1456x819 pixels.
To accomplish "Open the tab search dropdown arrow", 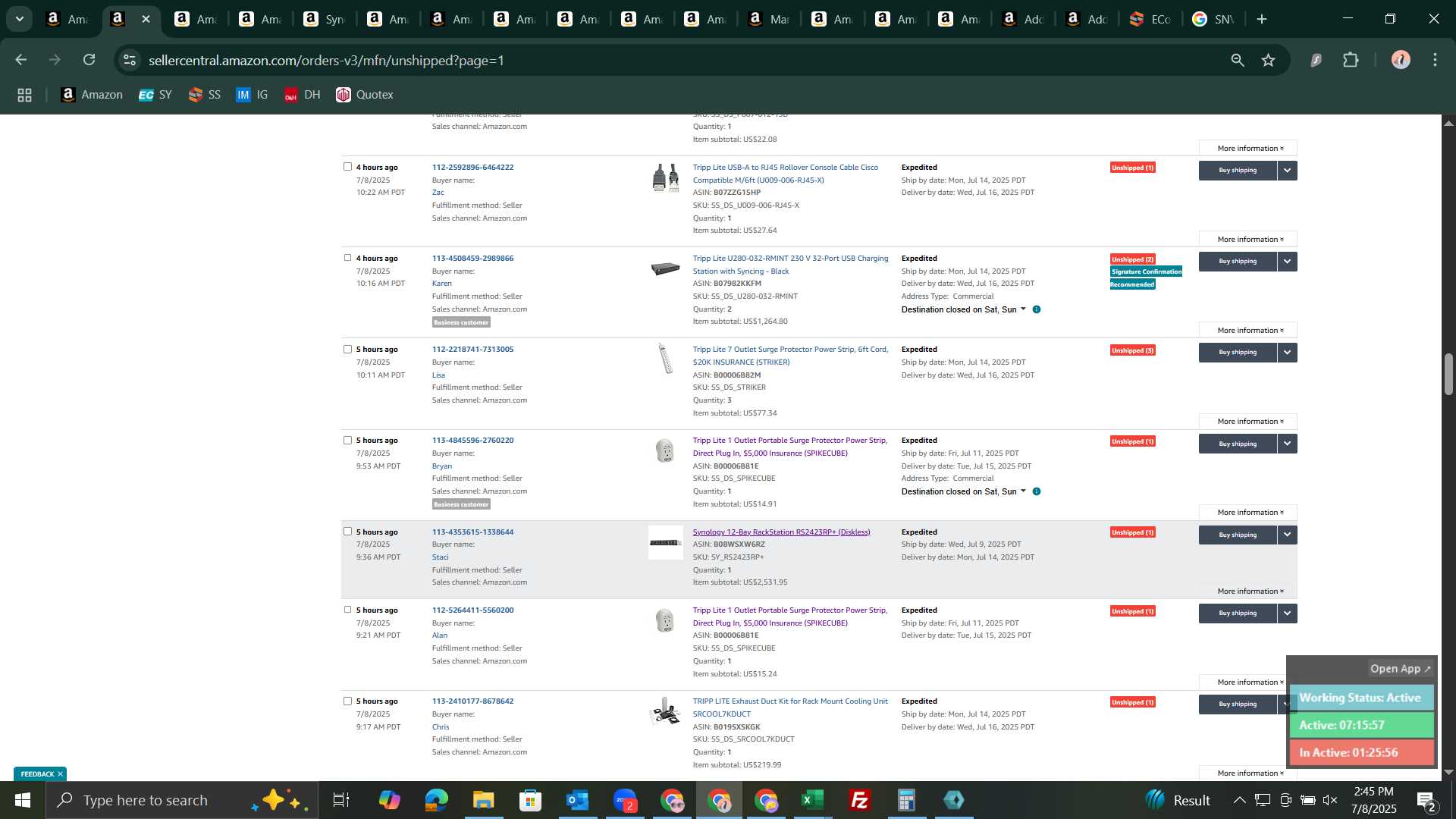I will [20, 19].
